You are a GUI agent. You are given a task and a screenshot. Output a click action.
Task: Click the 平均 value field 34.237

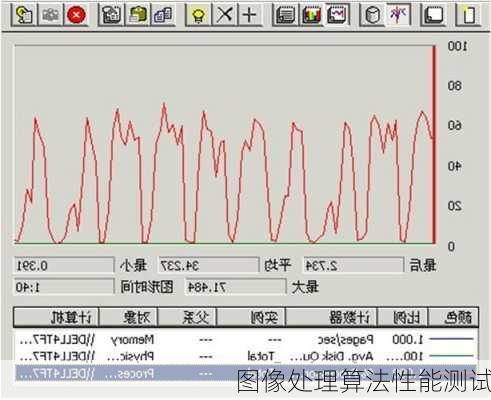pos(209,266)
